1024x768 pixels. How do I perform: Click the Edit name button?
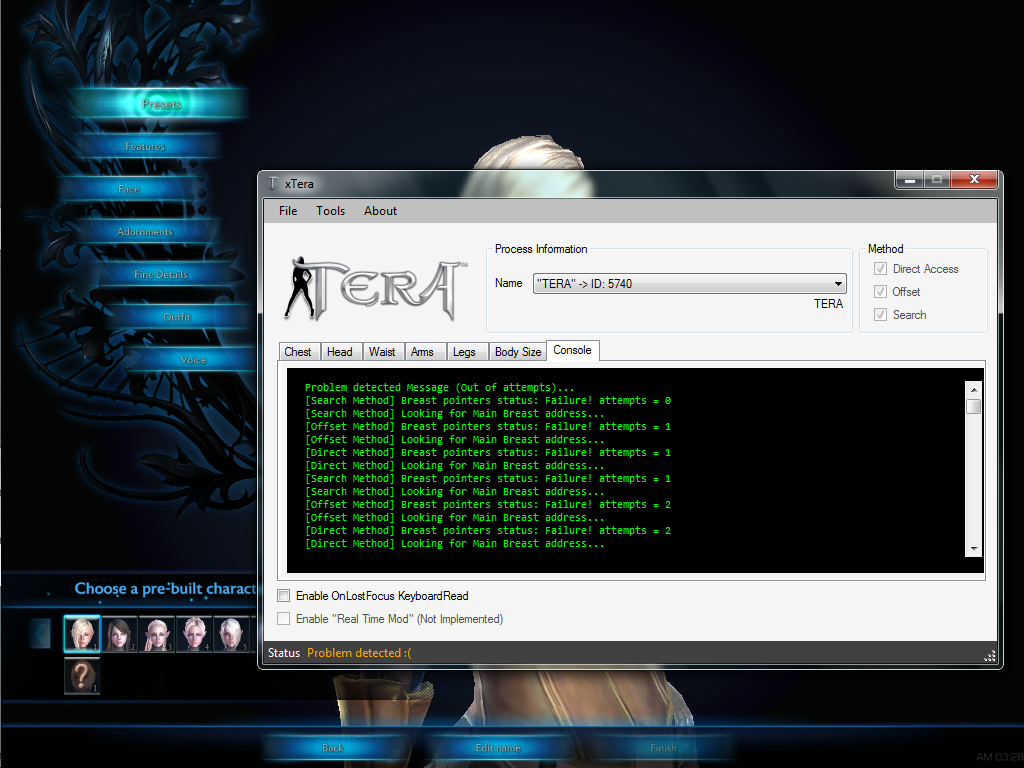point(497,748)
